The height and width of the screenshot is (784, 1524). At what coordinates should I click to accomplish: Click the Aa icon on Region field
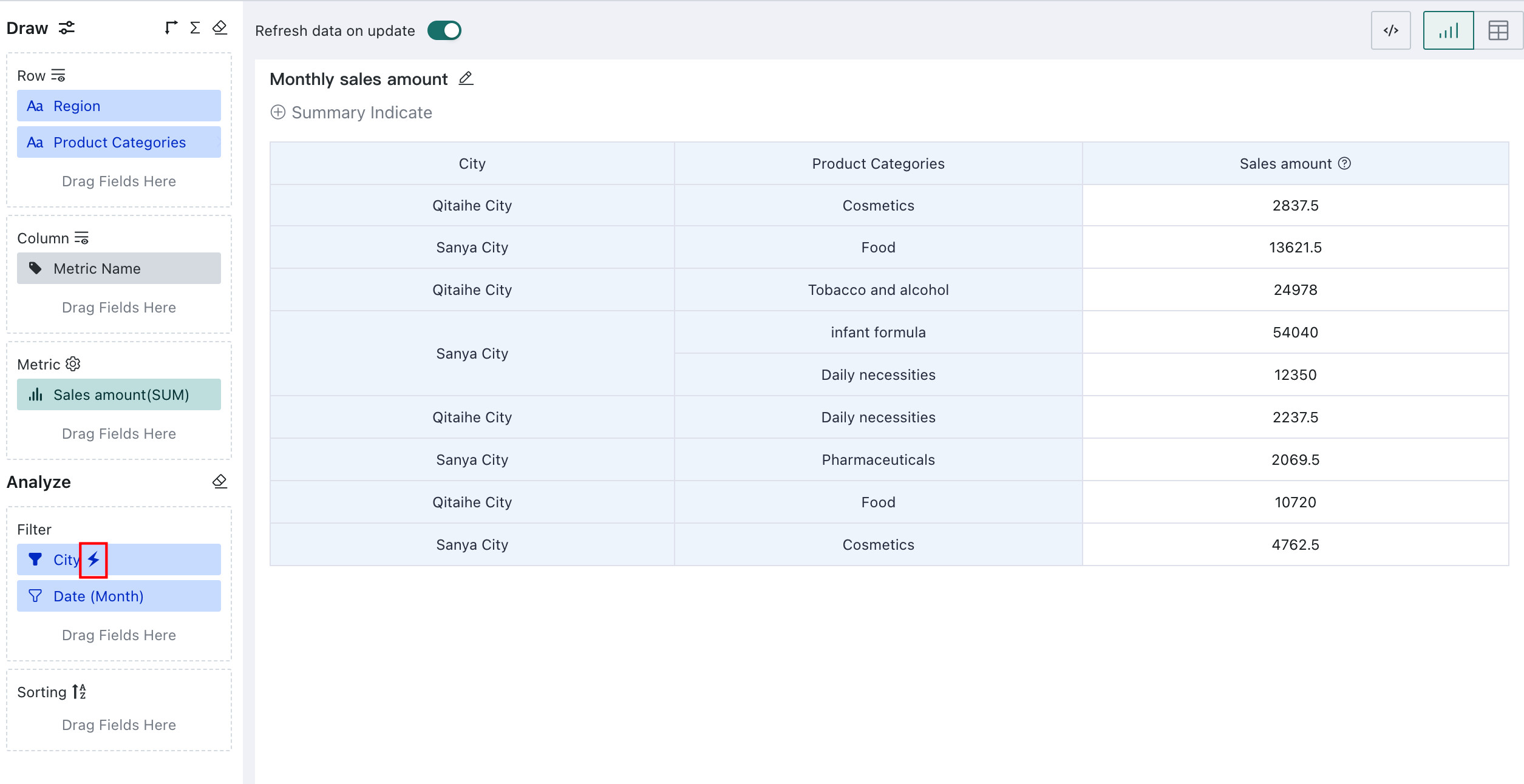click(x=35, y=106)
